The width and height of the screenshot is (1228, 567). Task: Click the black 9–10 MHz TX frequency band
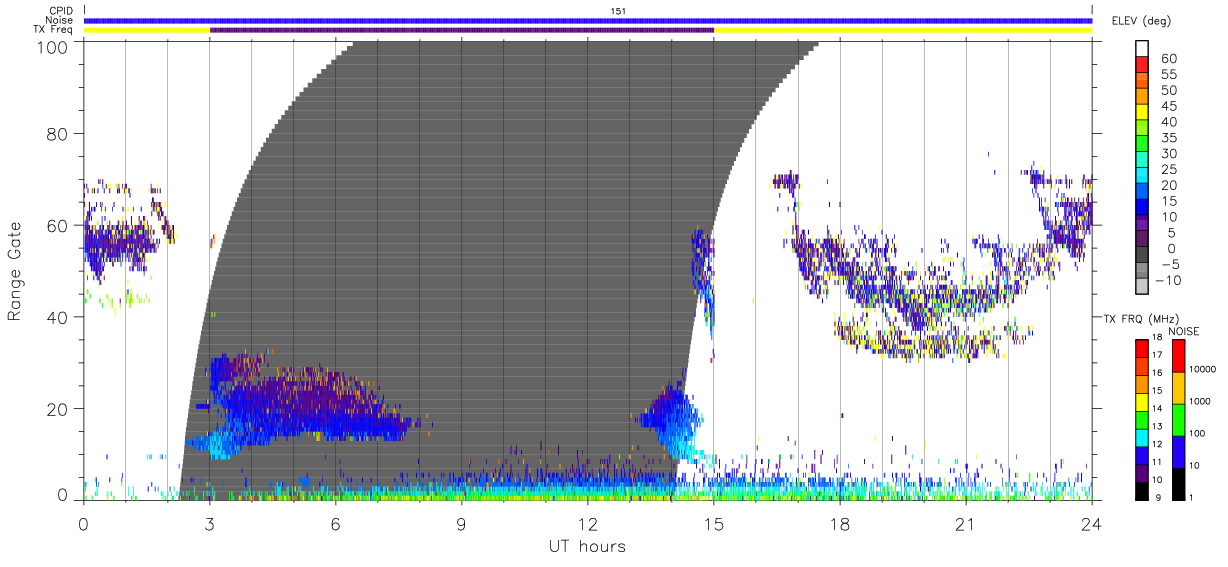[x=1144, y=489]
